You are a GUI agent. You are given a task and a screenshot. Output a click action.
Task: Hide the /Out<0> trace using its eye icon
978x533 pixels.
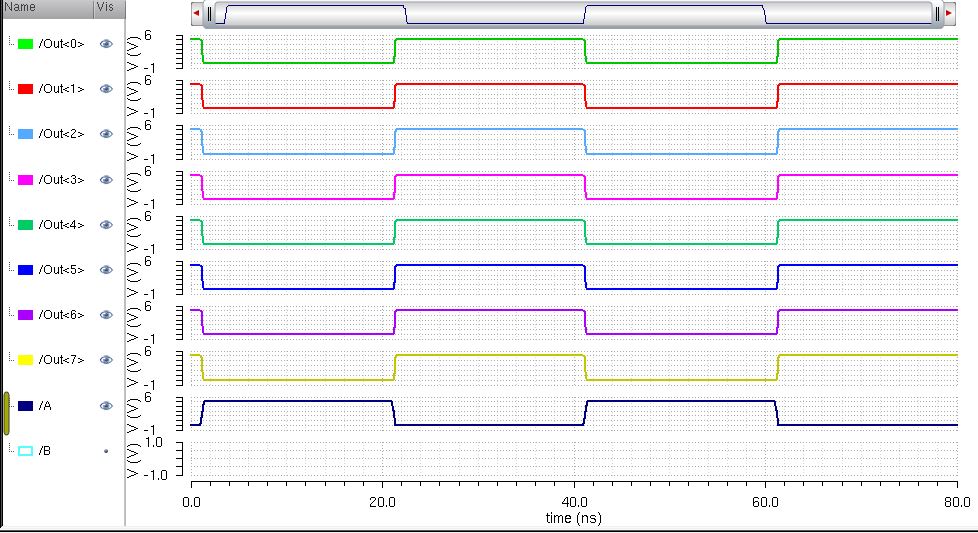pos(106,44)
